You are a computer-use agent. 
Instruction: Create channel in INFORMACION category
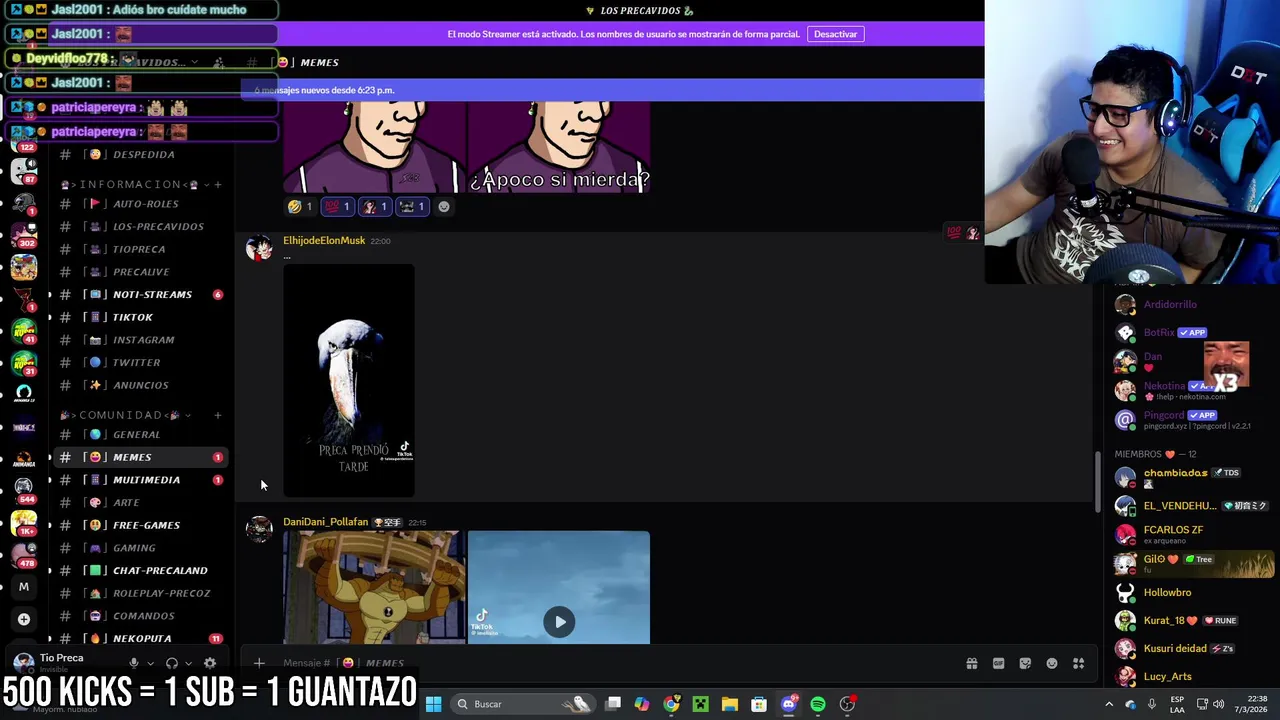pyautogui.click(x=218, y=184)
